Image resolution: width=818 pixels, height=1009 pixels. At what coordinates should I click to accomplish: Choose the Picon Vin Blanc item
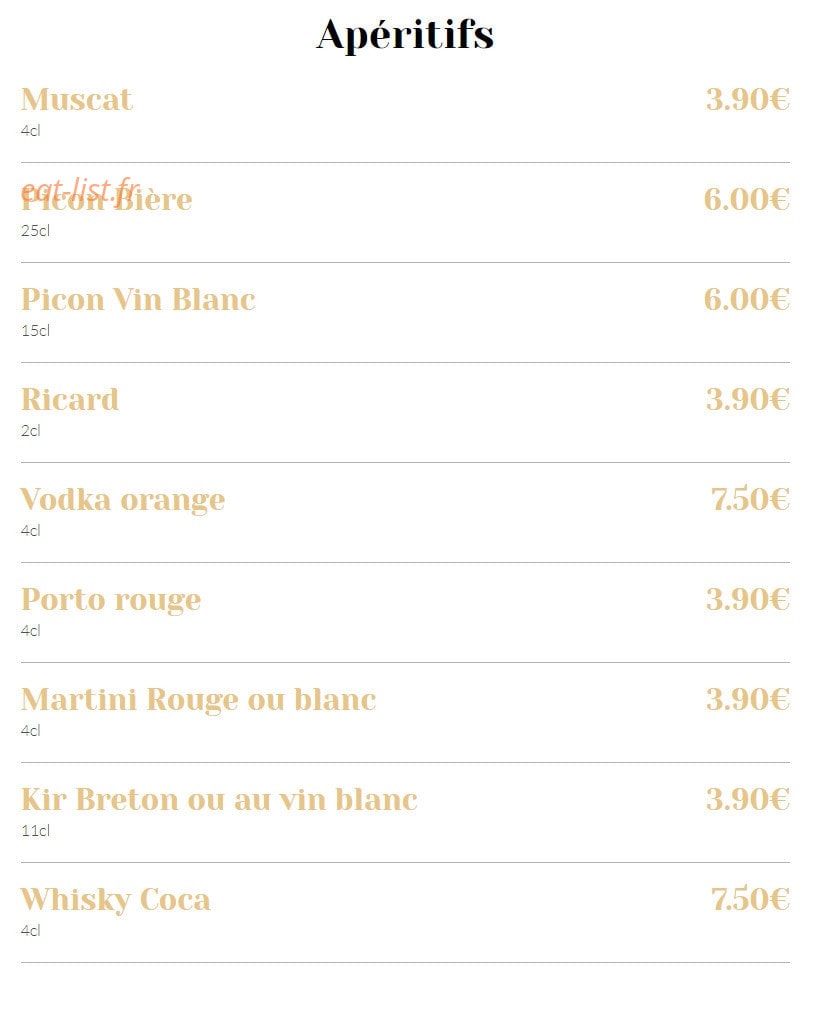point(138,300)
